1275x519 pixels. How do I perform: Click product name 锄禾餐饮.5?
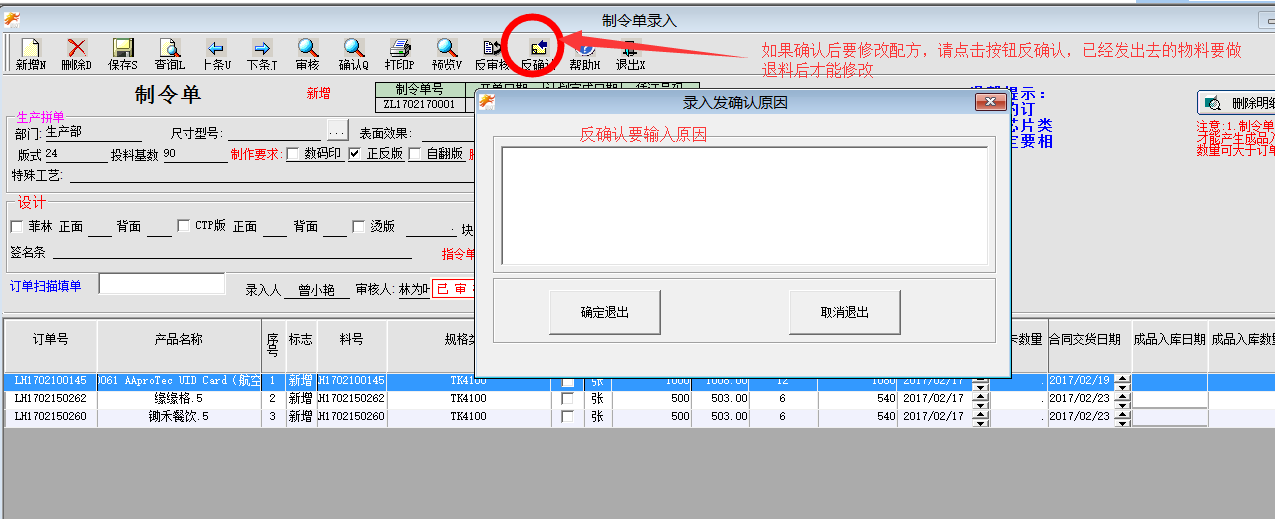tap(180, 416)
